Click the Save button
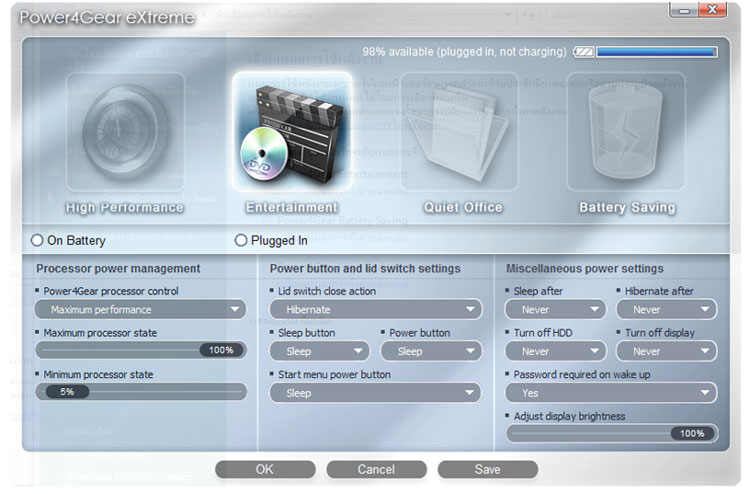The height and width of the screenshot is (494, 750). point(487,470)
